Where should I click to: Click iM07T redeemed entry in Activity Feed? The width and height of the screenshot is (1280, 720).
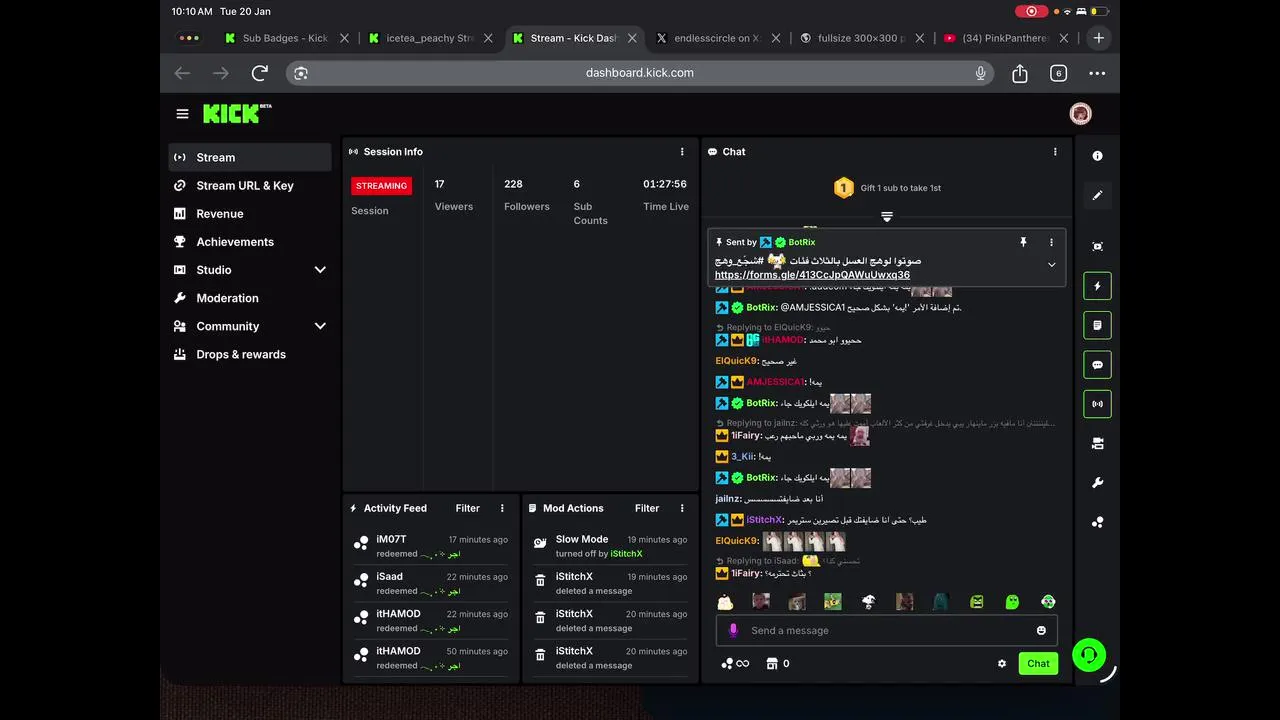coord(430,546)
